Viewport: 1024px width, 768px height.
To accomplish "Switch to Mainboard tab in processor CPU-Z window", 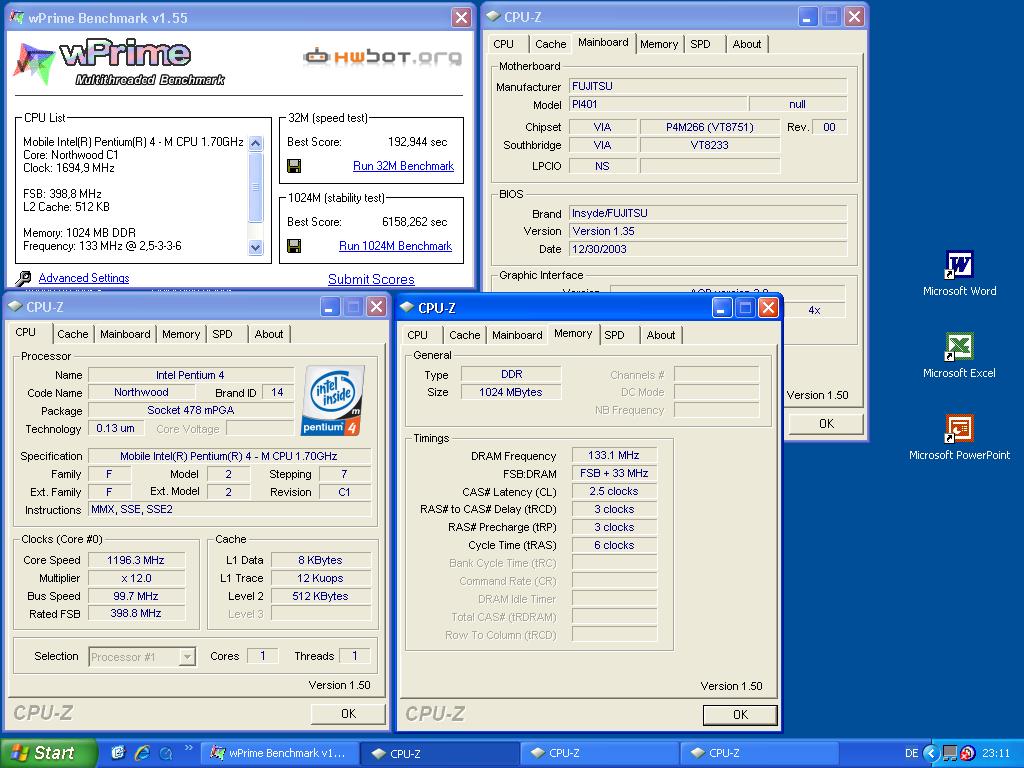I will (125, 334).
